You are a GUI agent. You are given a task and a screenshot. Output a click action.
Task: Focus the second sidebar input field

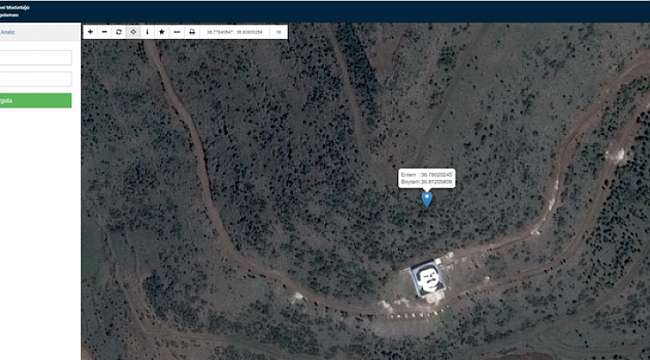36,79
